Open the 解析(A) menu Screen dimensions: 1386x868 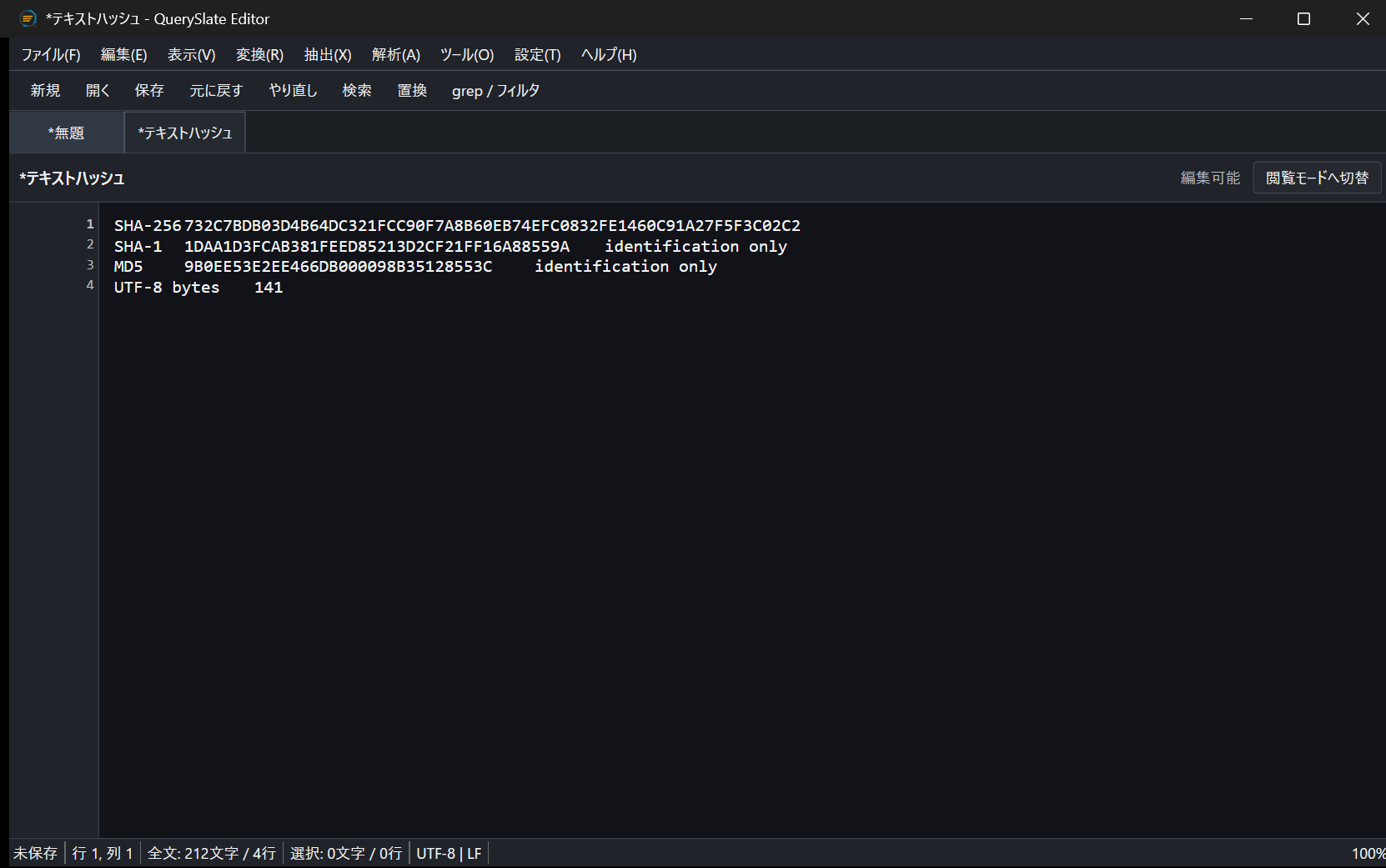point(396,55)
